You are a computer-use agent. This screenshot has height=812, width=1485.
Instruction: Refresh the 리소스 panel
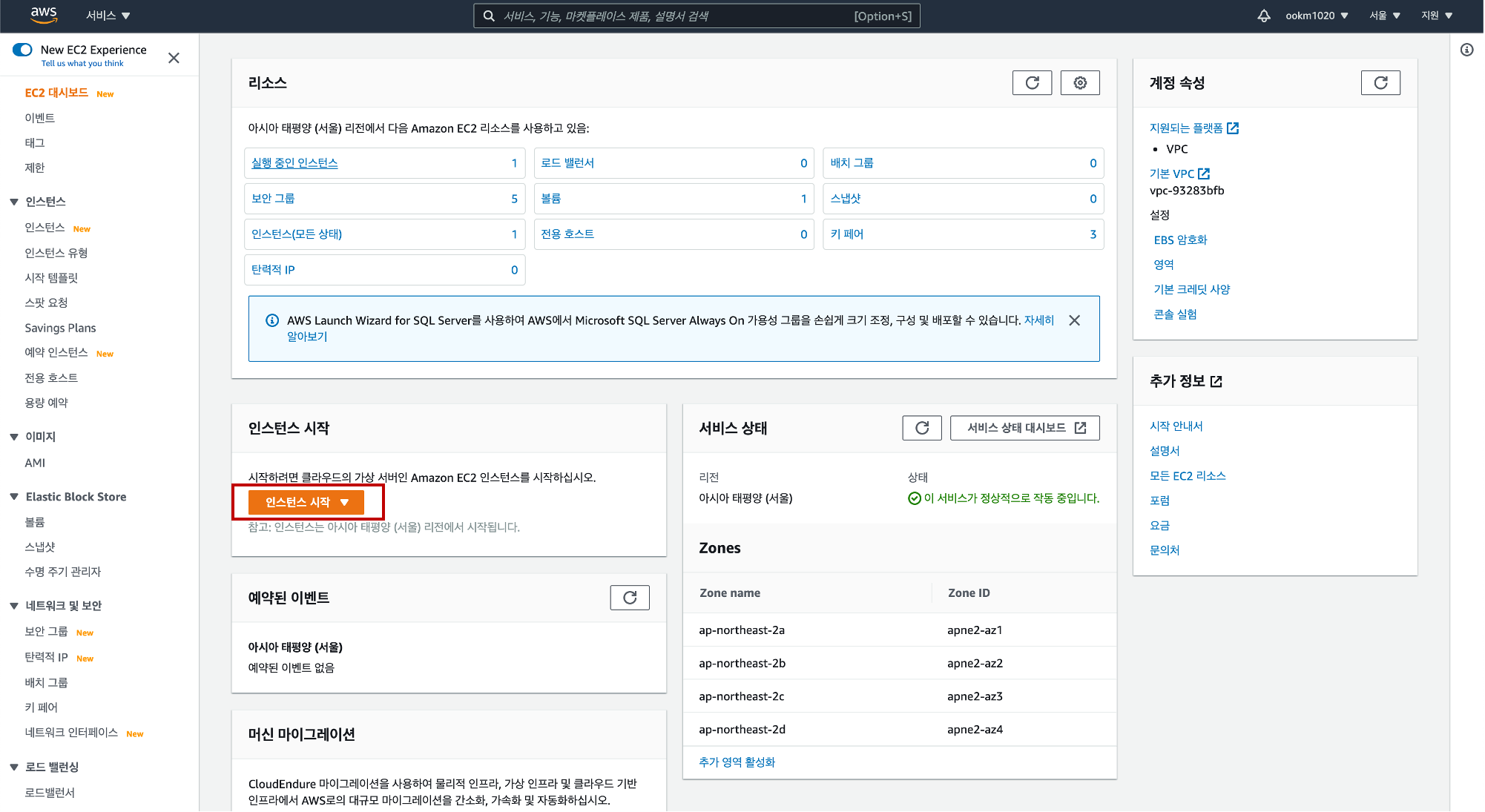pos(1032,83)
